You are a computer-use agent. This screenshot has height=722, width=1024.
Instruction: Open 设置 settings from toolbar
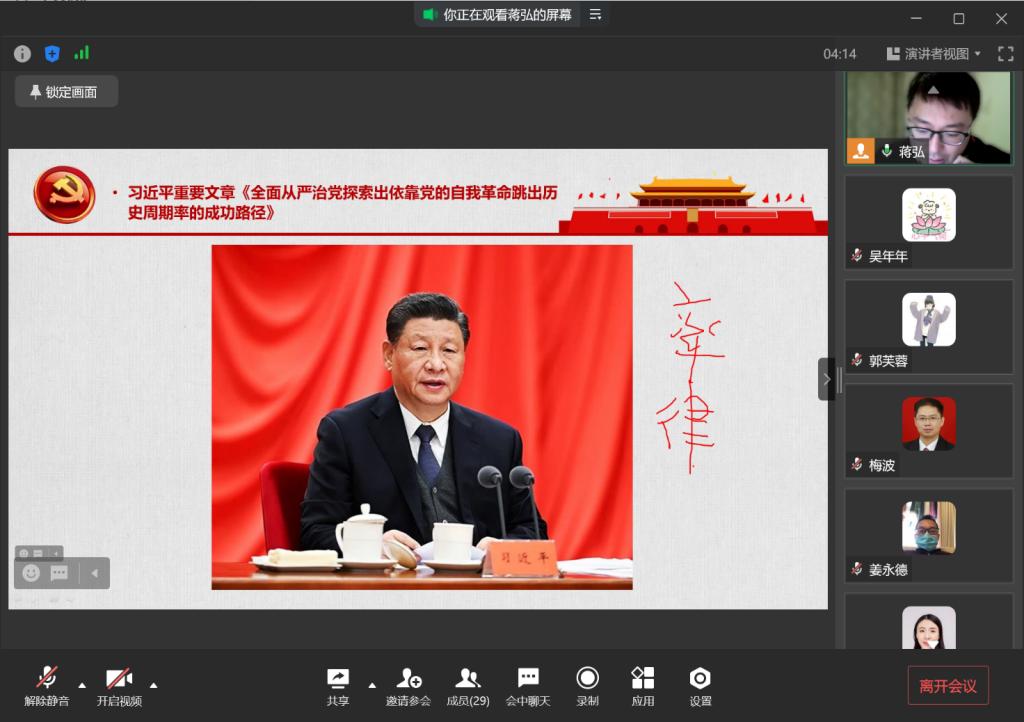700,686
